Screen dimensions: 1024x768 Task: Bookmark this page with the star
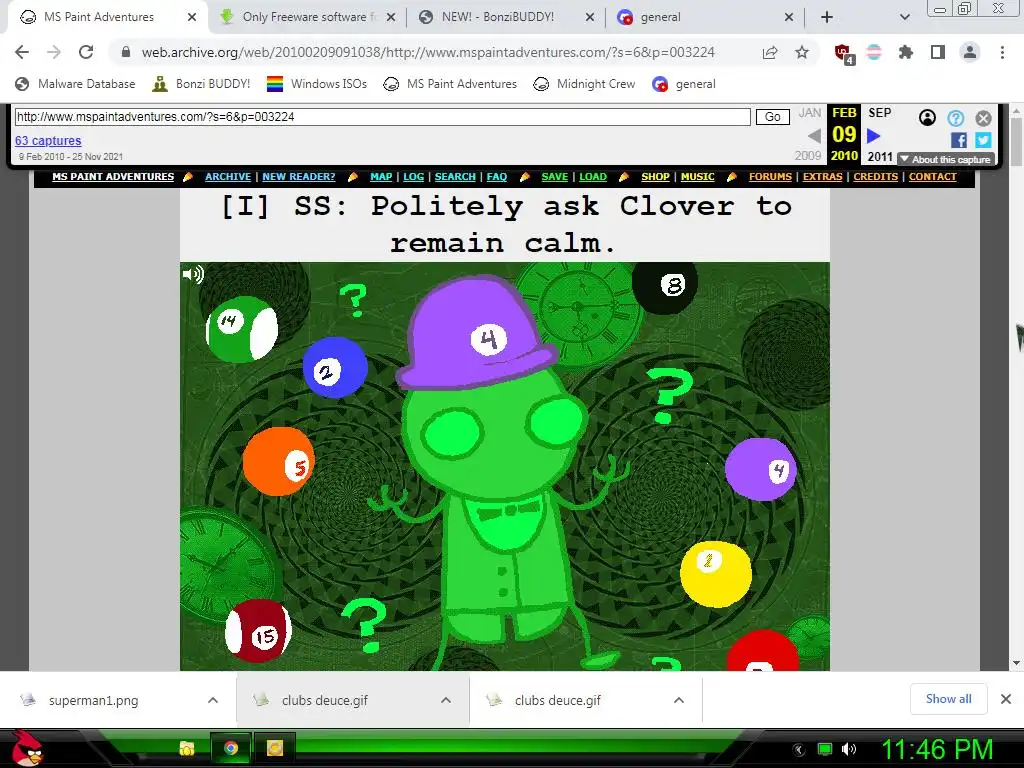click(x=802, y=52)
